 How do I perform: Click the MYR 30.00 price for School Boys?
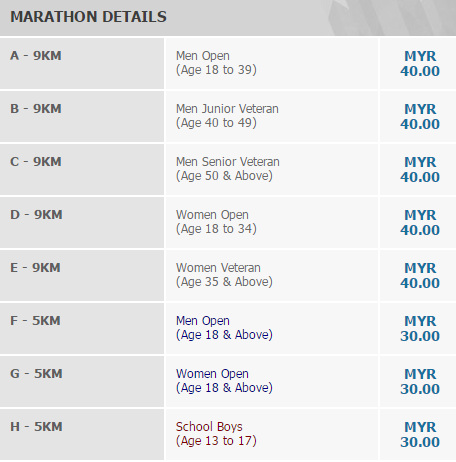(420, 434)
